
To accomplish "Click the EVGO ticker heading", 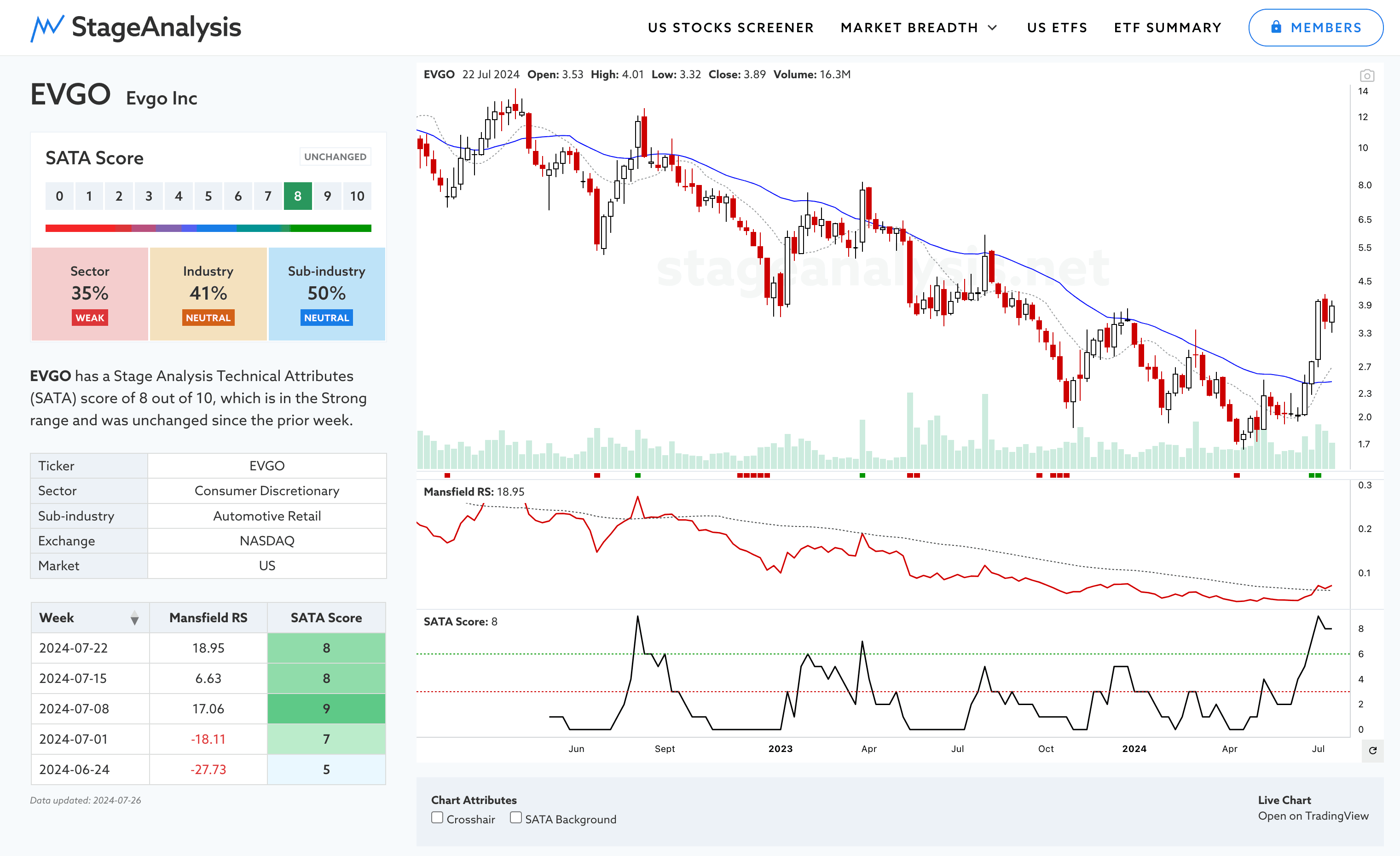I will pyautogui.click(x=70, y=94).
